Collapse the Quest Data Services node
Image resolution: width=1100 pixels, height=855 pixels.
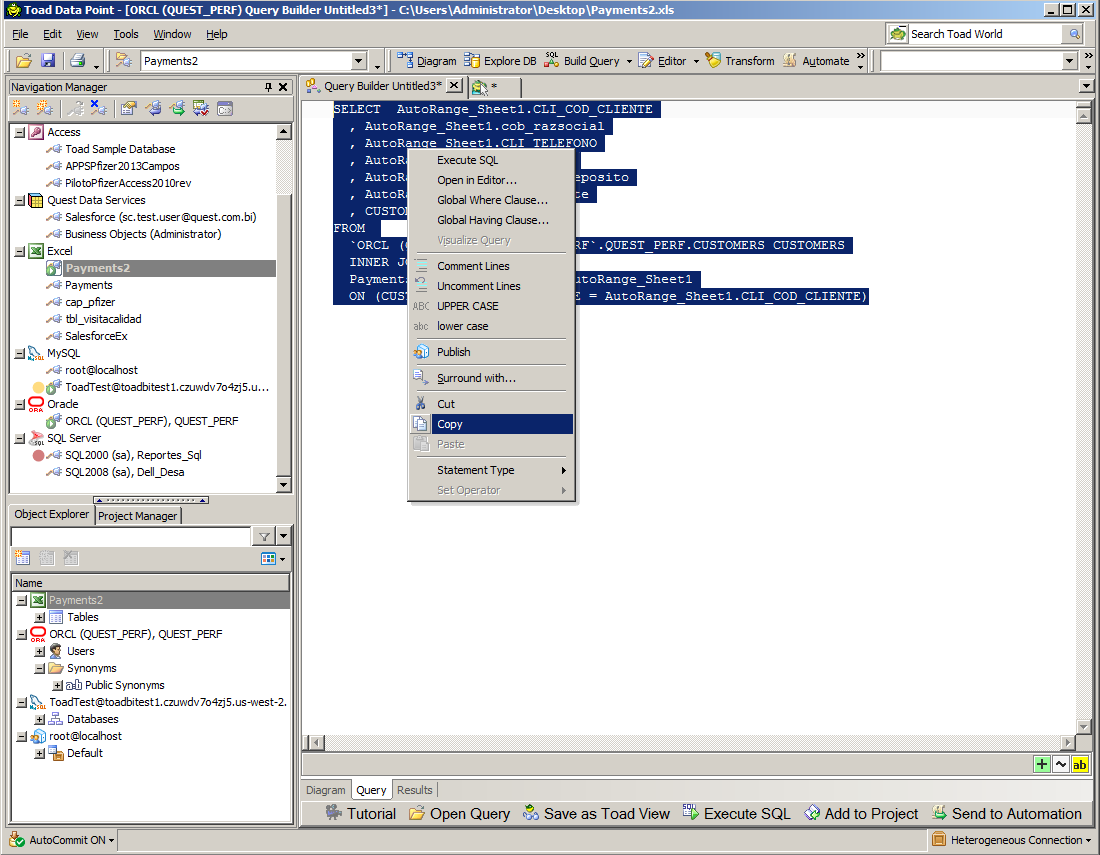pyautogui.click(x=20, y=201)
